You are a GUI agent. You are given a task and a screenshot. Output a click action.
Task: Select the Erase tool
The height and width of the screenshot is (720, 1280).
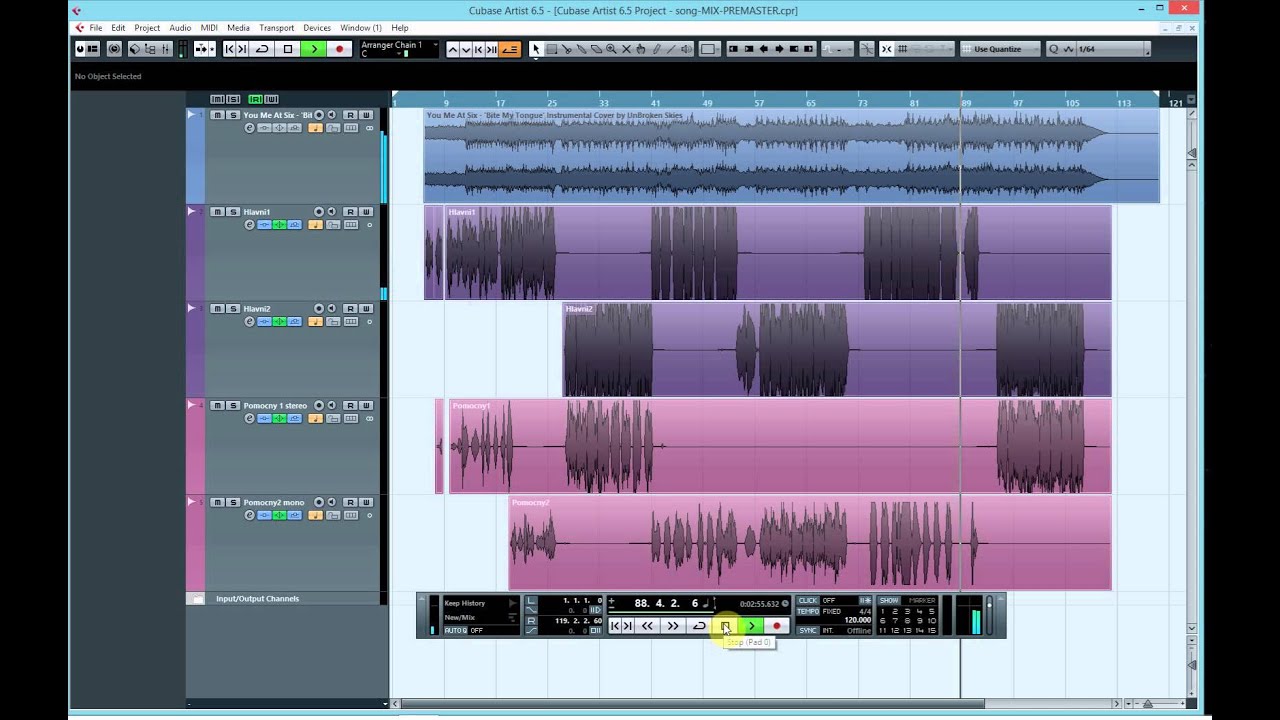point(596,49)
